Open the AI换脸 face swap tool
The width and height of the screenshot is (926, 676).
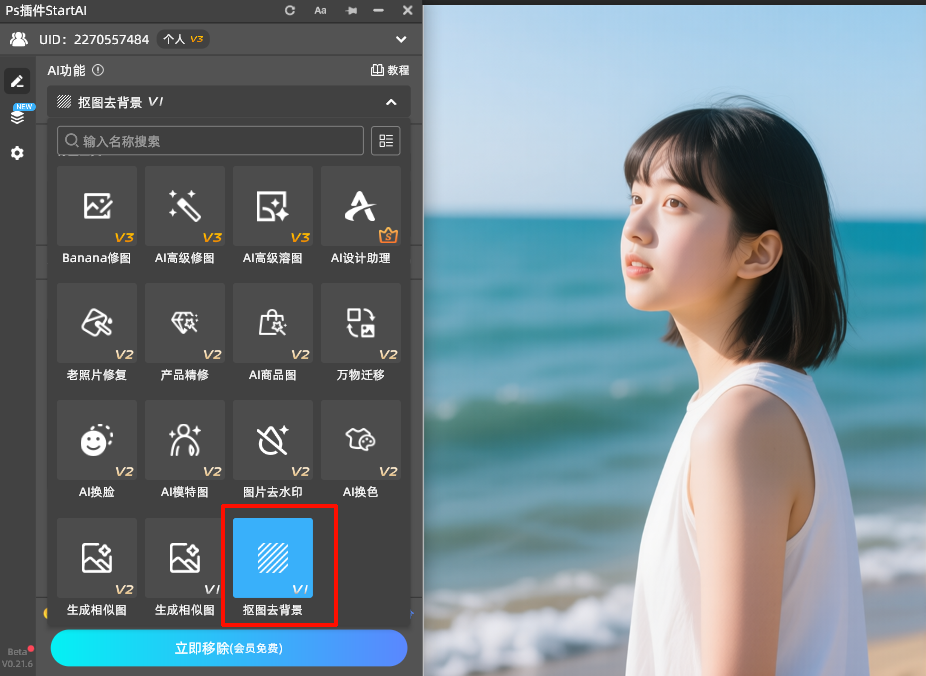[97, 441]
